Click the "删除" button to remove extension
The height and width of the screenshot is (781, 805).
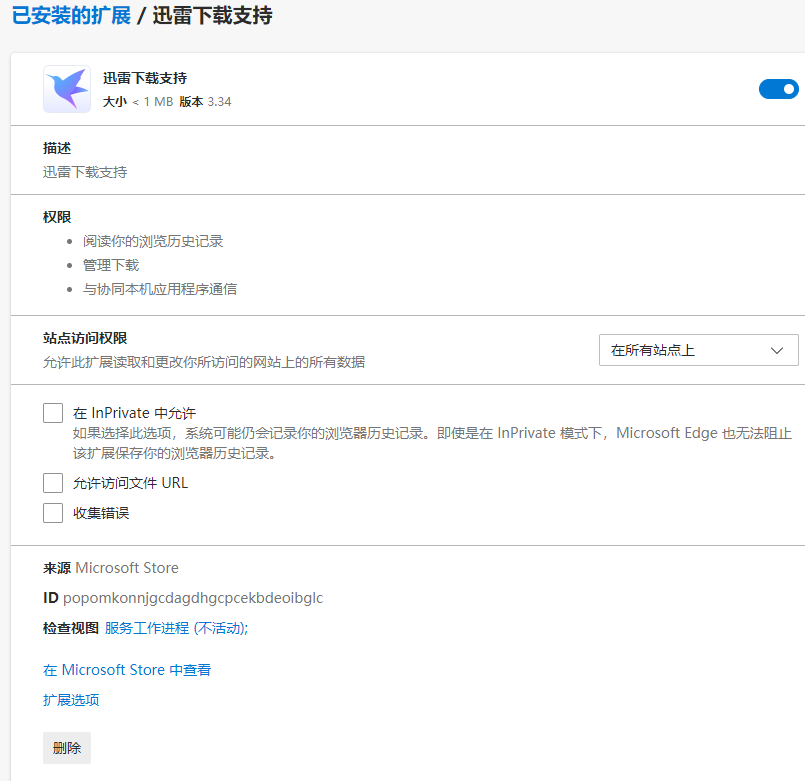66,747
